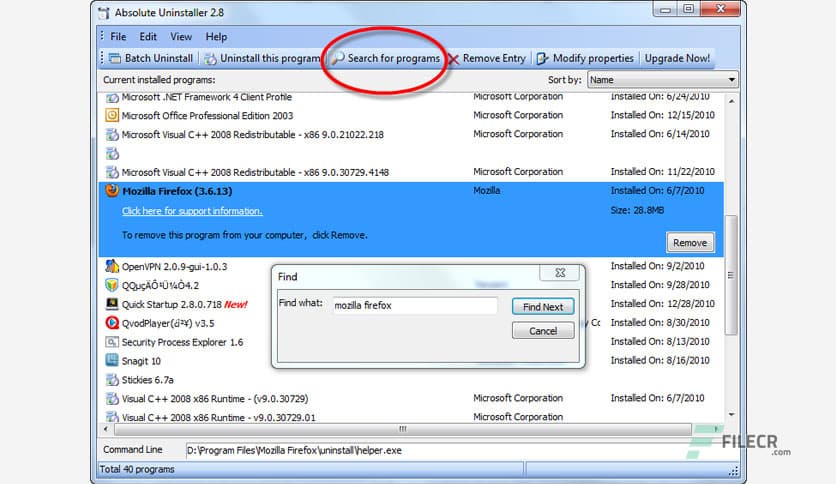Click 'Installed On: 12/15/2010' date cell
The width and height of the screenshot is (836, 484).
coord(662,115)
